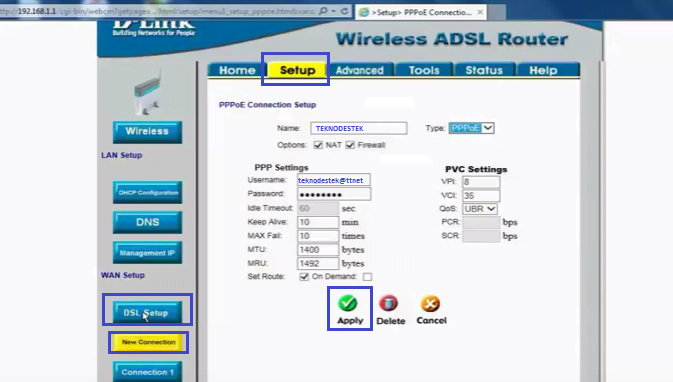Click the SCR bps field
673x382 pixels.
click(481, 236)
